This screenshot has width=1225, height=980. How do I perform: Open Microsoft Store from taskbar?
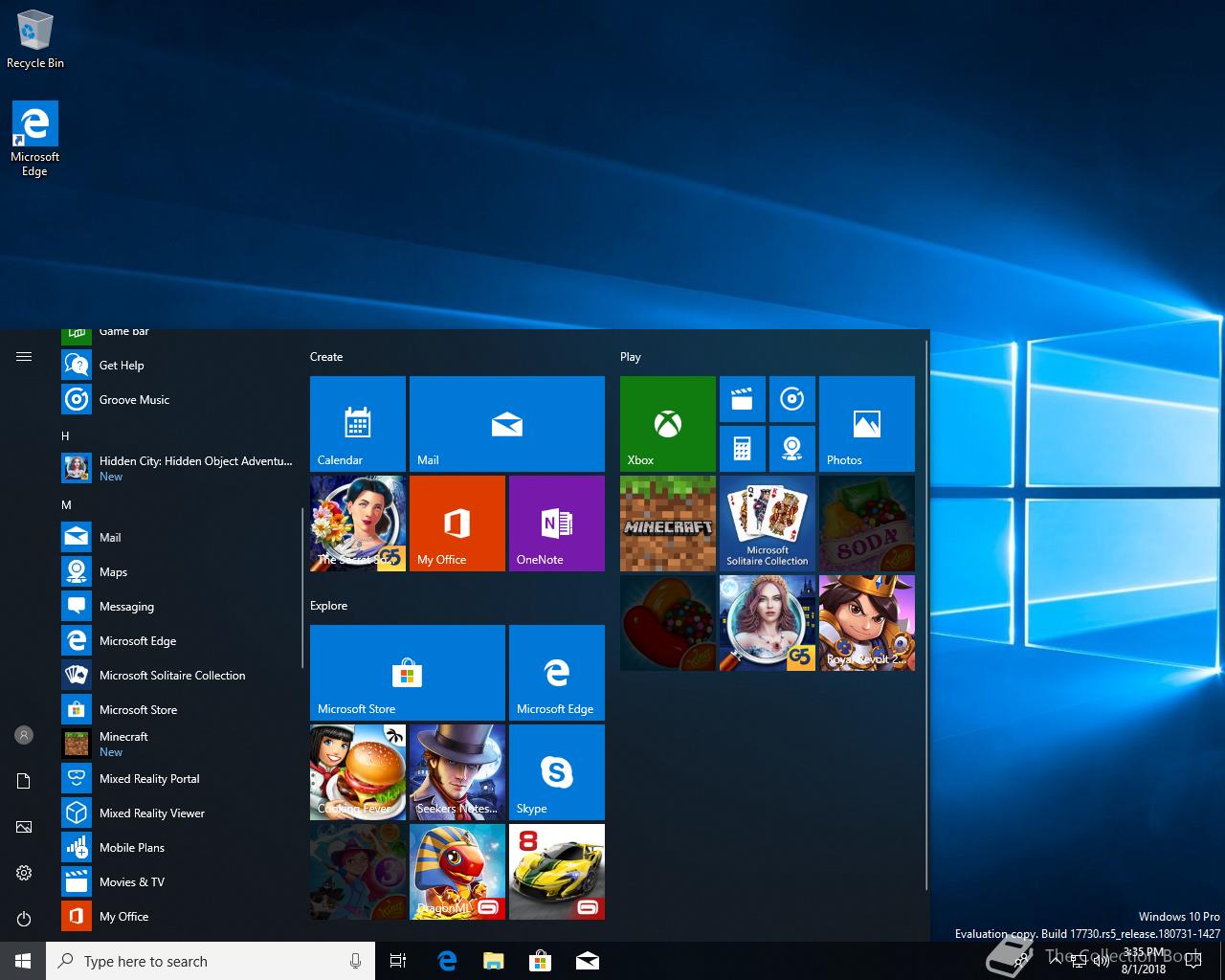[x=541, y=961]
